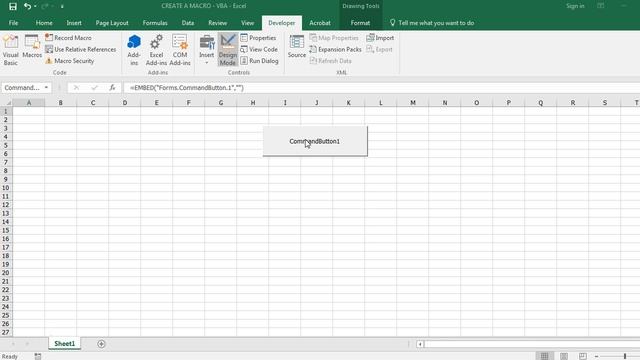This screenshot has width=640, height=360.
Task: Switch to Normal view
Action: click(x=544, y=356)
